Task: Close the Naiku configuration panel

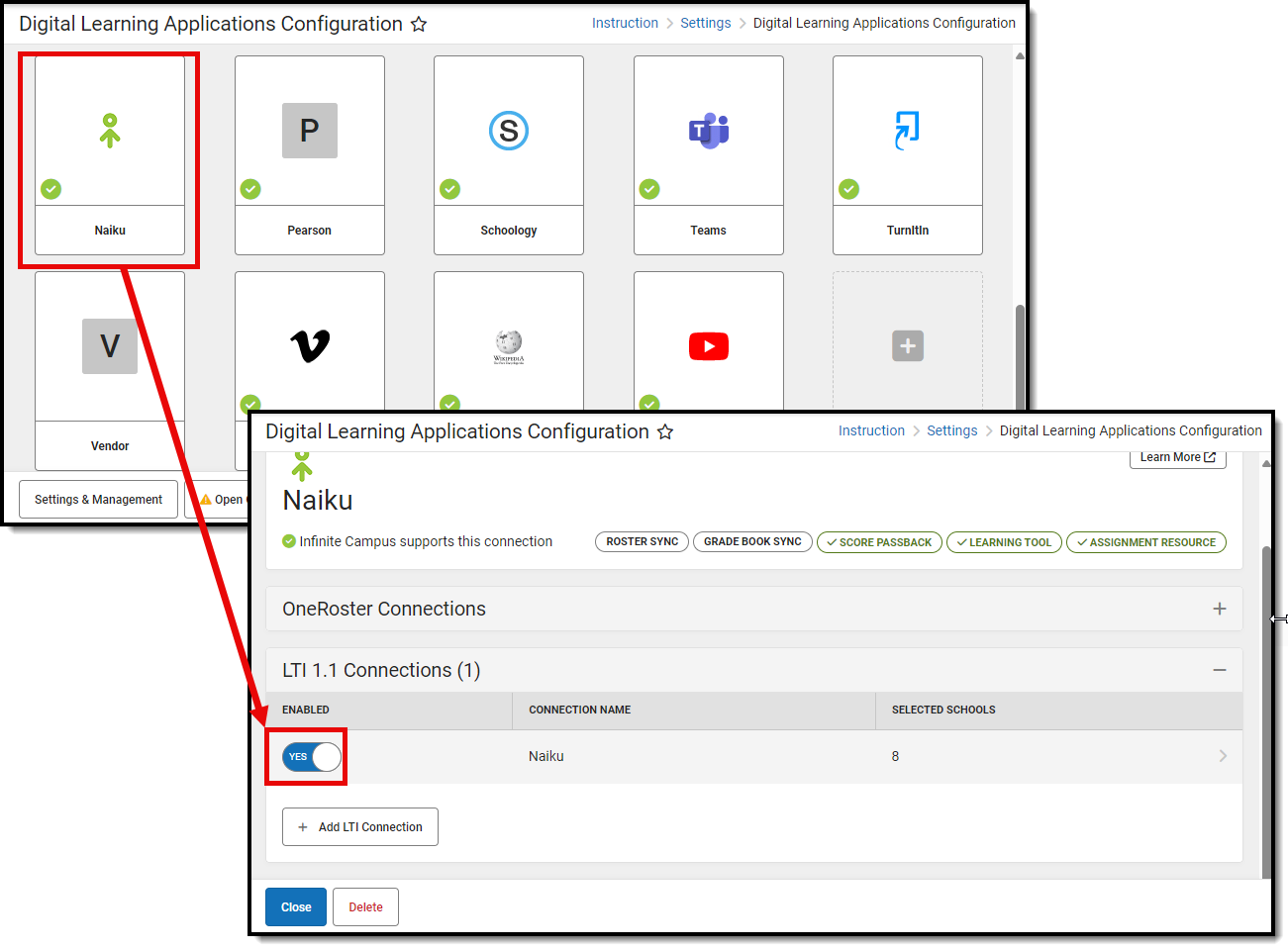Action: (x=296, y=907)
